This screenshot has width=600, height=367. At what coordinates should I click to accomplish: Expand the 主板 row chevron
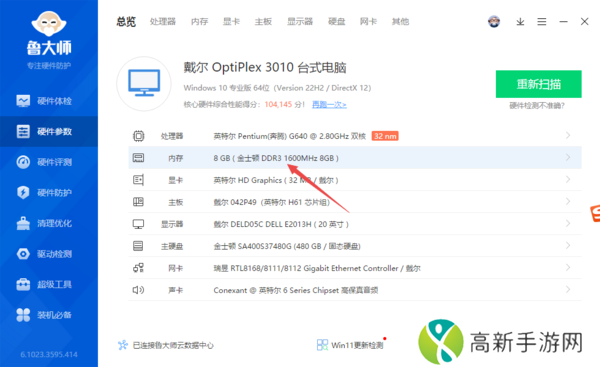point(568,201)
